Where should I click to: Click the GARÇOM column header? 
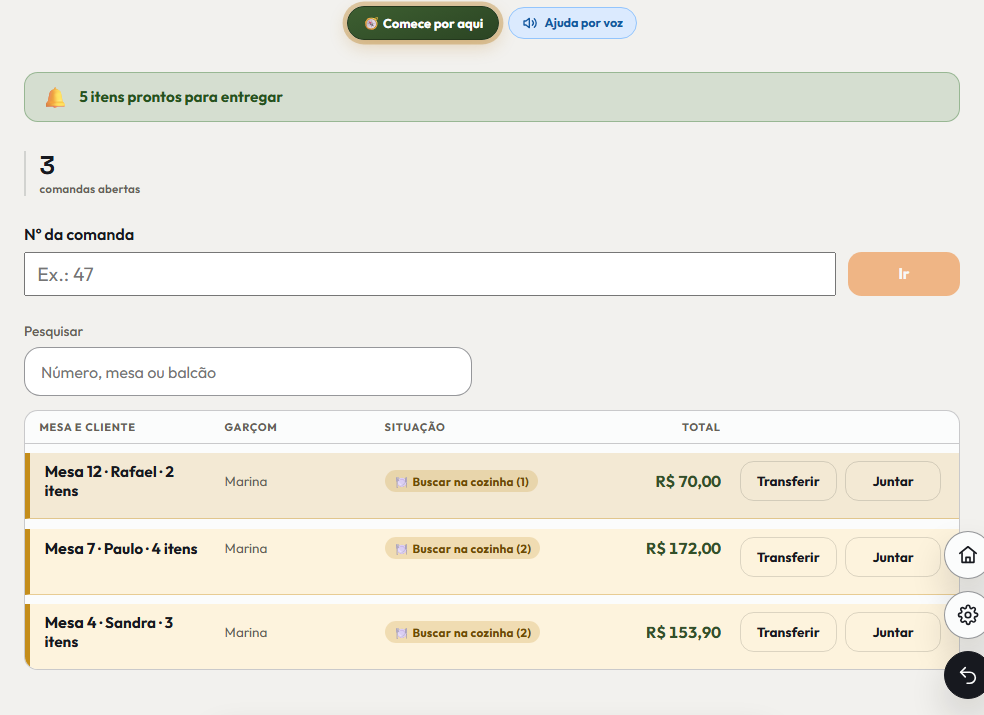point(250,427)
